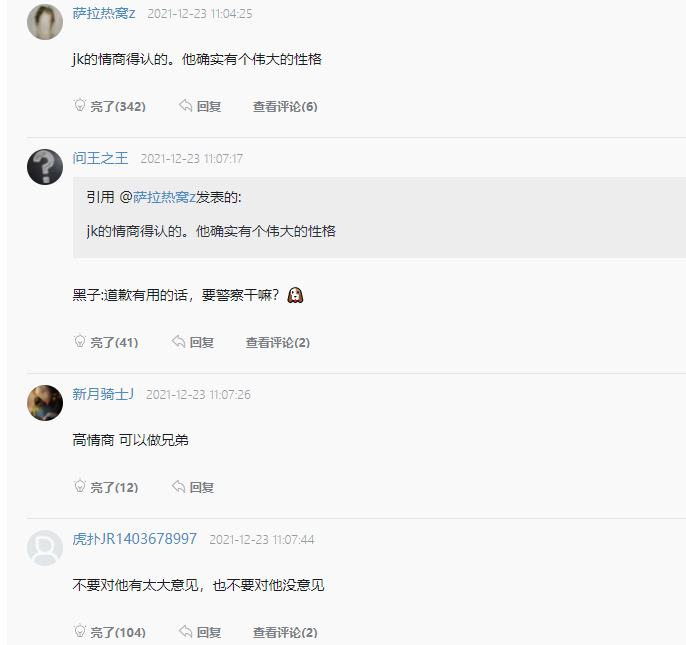Viewport: 686px width, 645px height.
Task: Click the reply arrow icon under 虎扑JR1403678997's comment
Action: pyautogui.click(x=185, y=632)
